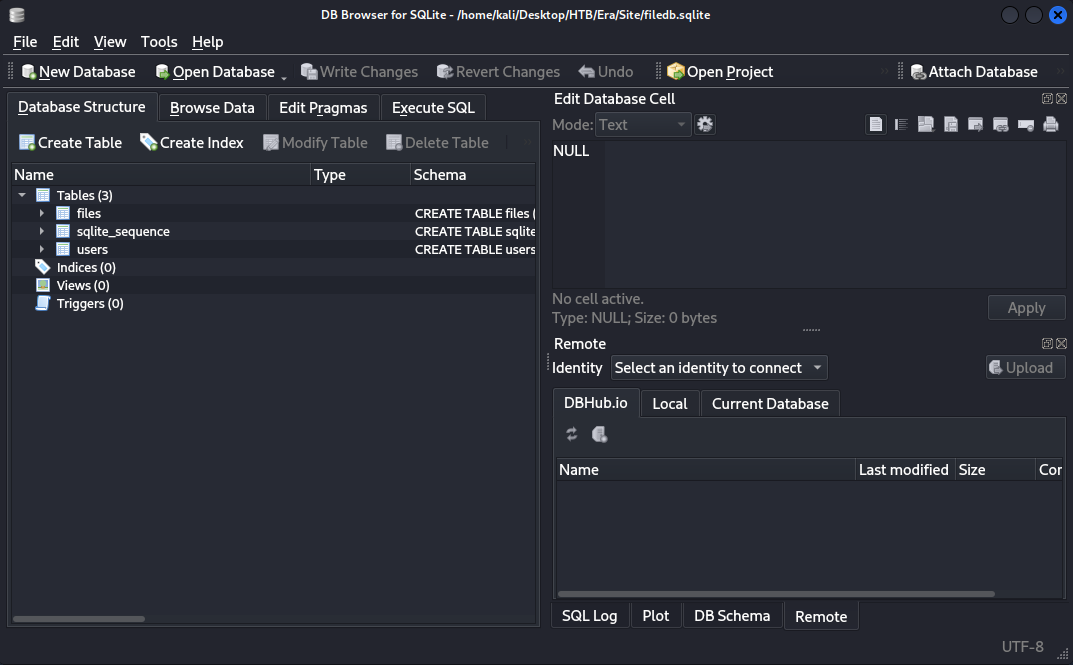Click the Create Table button

pos(70,143)
